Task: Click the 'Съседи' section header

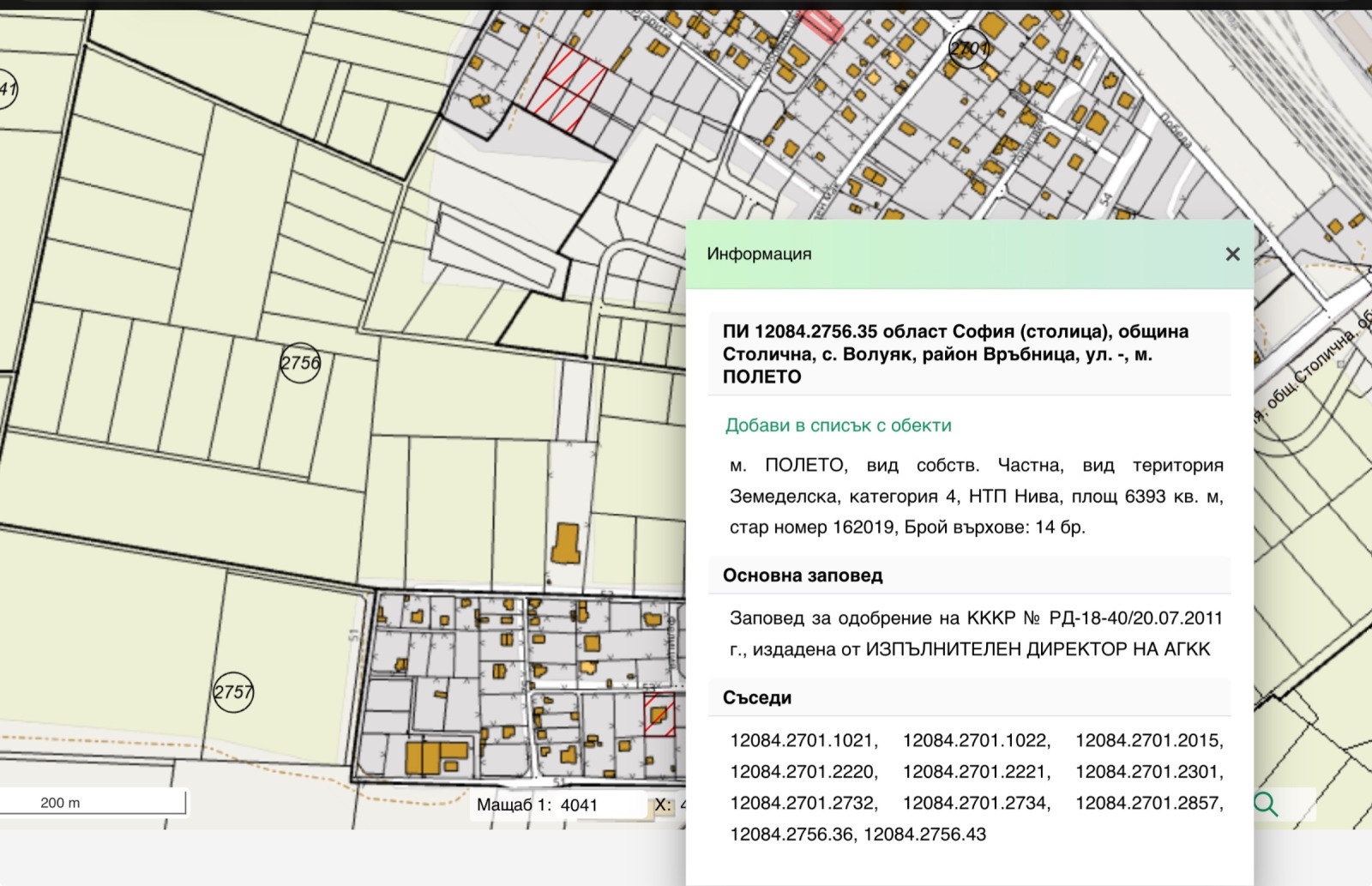Action: click(x=757, y=698)
